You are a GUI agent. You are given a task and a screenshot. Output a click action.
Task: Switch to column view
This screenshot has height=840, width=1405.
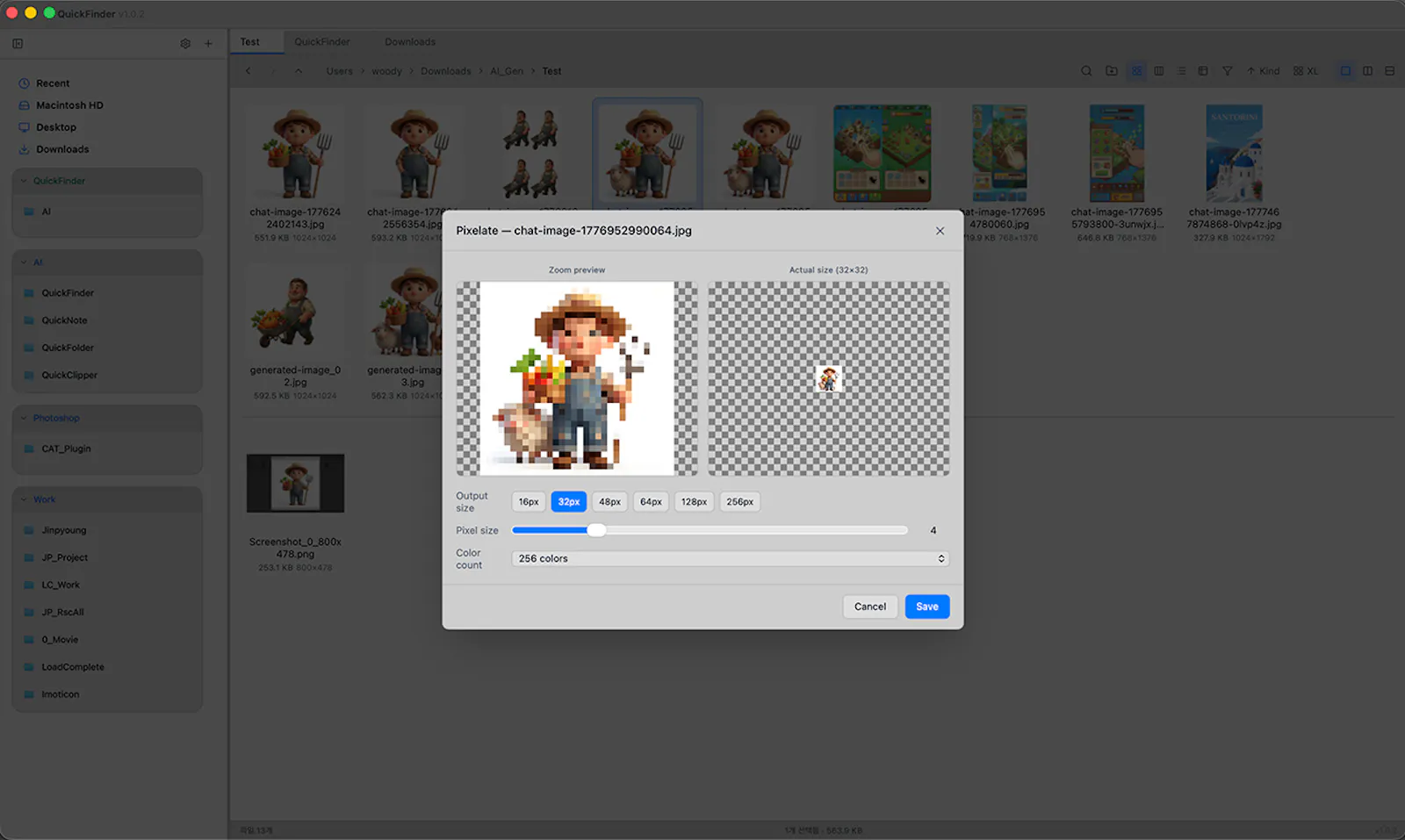(1159, 71)
